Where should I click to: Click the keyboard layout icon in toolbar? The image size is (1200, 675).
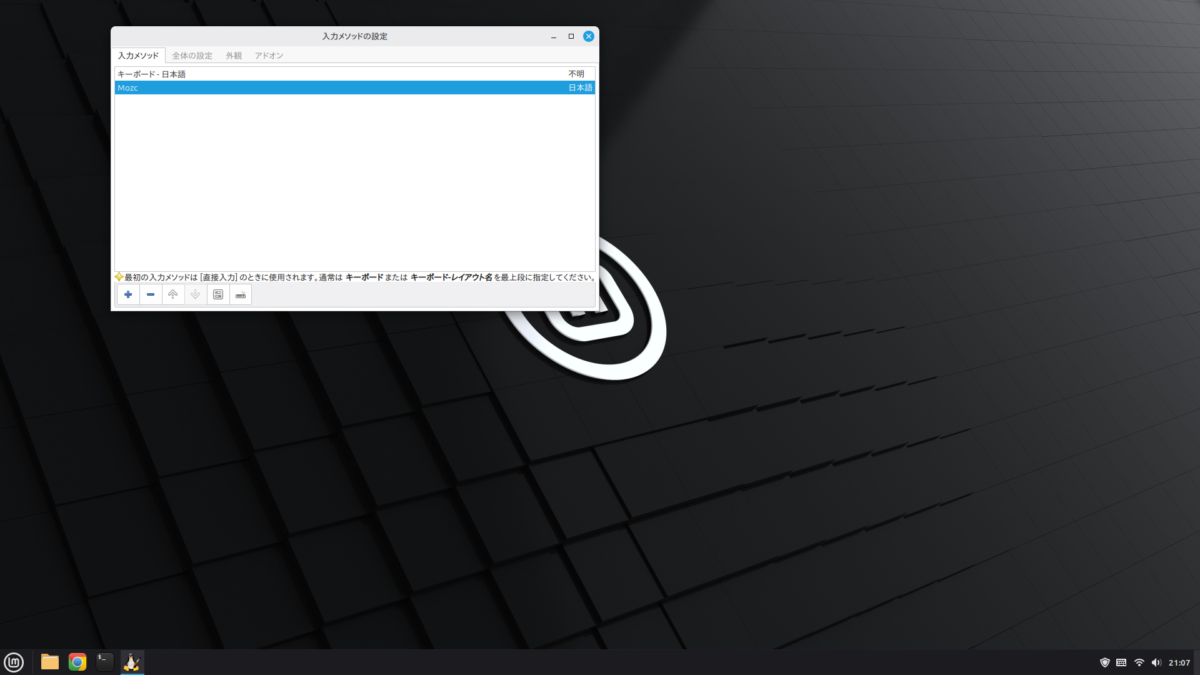coord(240,294)
